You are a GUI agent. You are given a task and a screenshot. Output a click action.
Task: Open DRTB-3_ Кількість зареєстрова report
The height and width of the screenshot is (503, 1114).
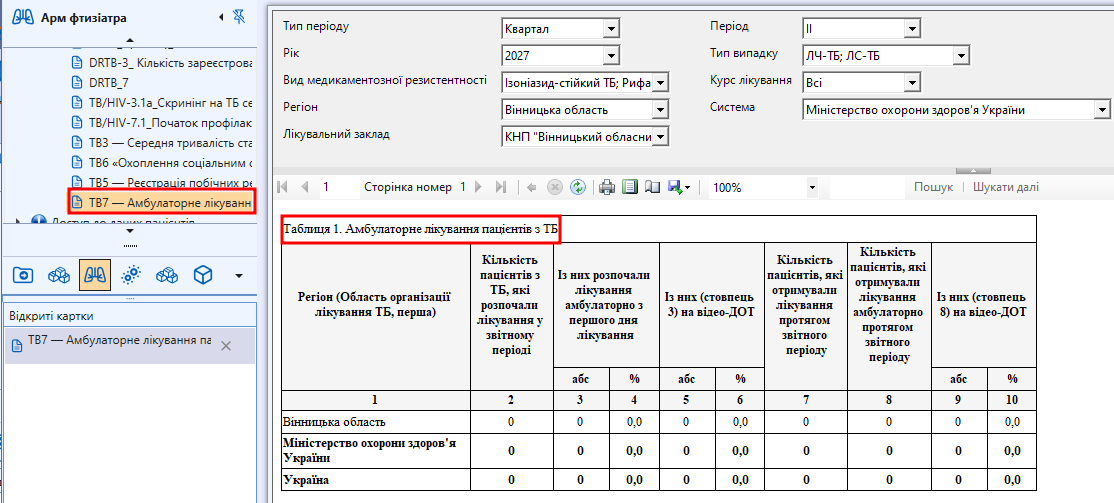pyautogui.click(x=163, y=63)
